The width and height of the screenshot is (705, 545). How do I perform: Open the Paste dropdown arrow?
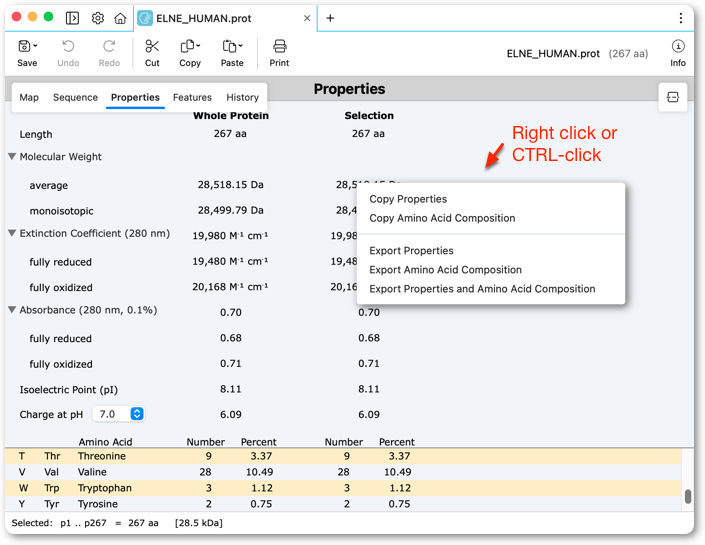click(x=241, y=46)
